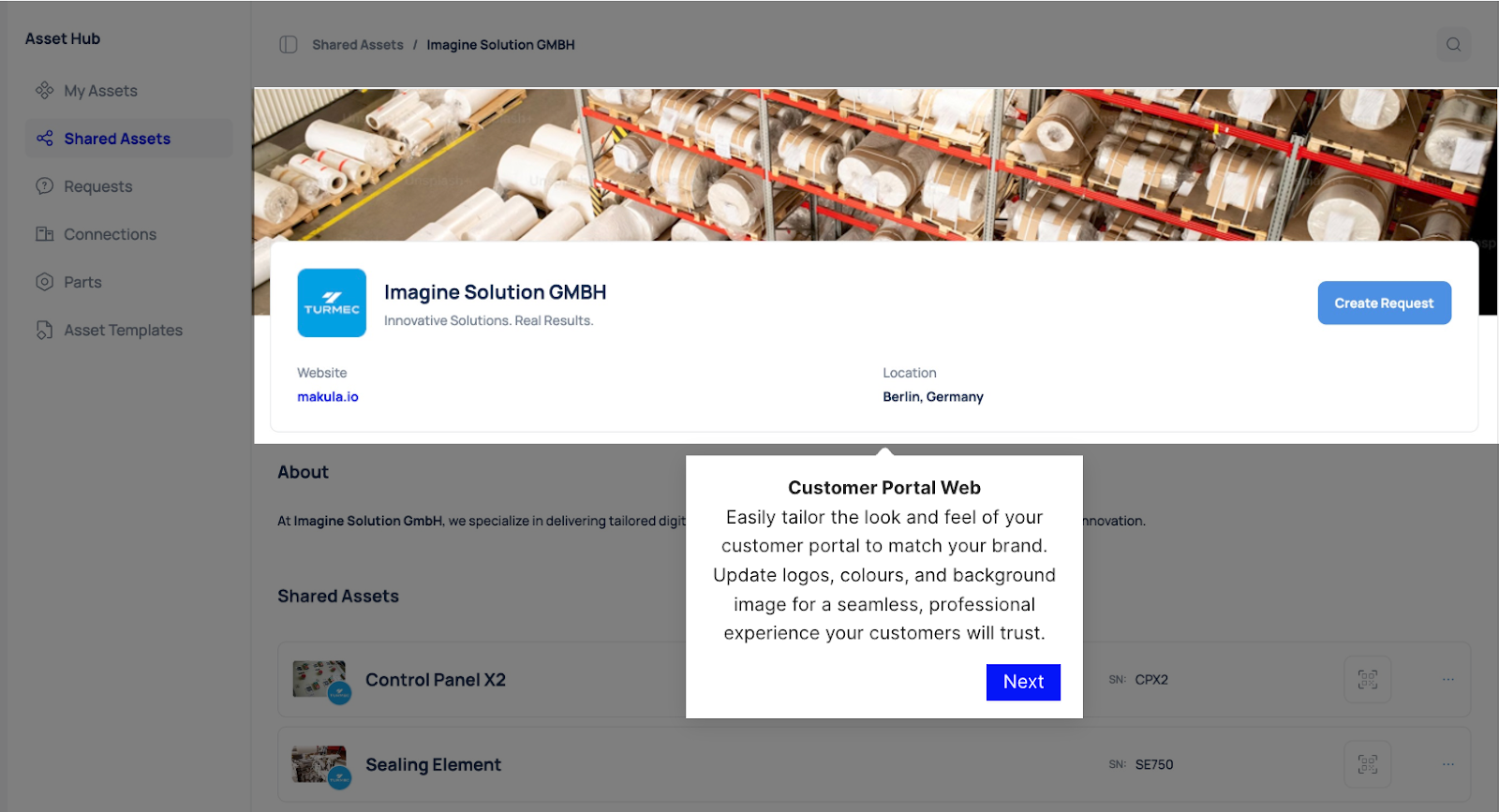Open Sealing Element thumbnail
1499x812 pixels.
click(x=320, y=766)
